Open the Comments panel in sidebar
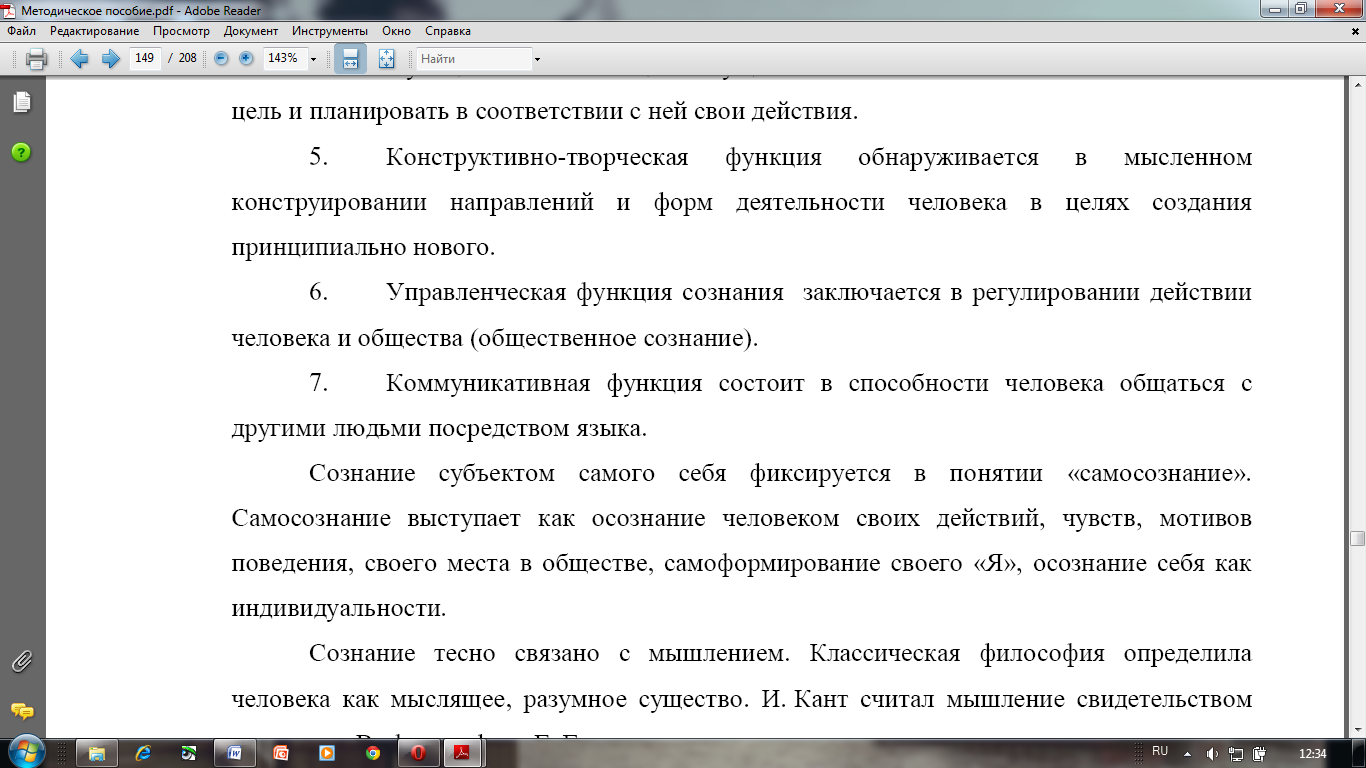This screenshot has width=1366, height=768. [21, 711]
